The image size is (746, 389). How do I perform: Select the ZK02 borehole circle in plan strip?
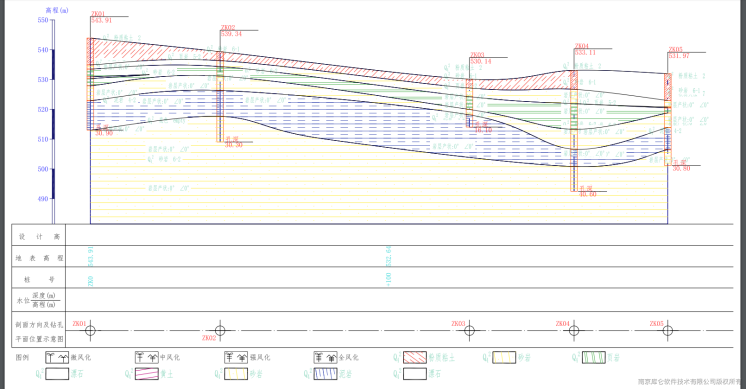click(220, 331)
